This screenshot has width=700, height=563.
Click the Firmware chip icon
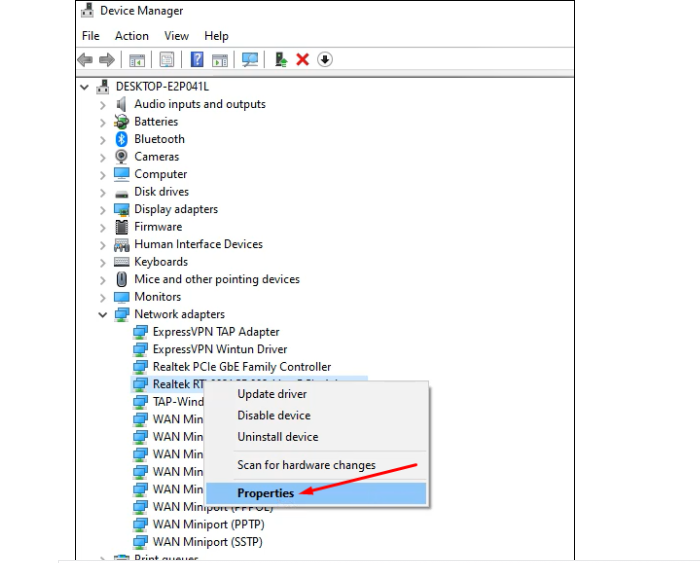pyautogui.click(x=121, y=227)
